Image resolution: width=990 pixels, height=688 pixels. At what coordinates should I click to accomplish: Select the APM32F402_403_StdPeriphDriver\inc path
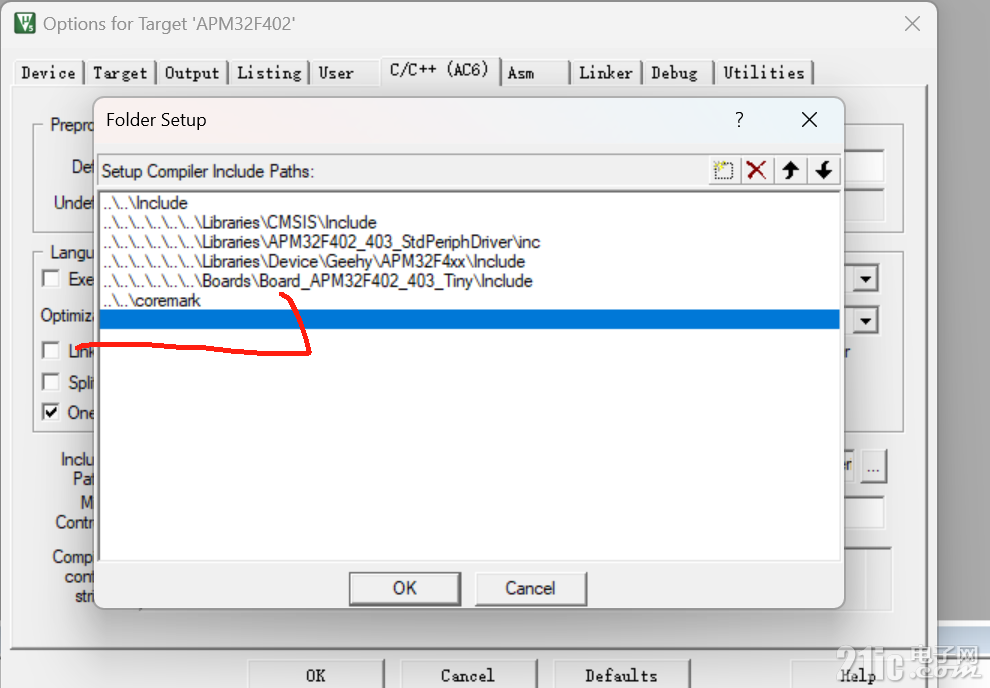pyautogui.click(x=469, y=242)
